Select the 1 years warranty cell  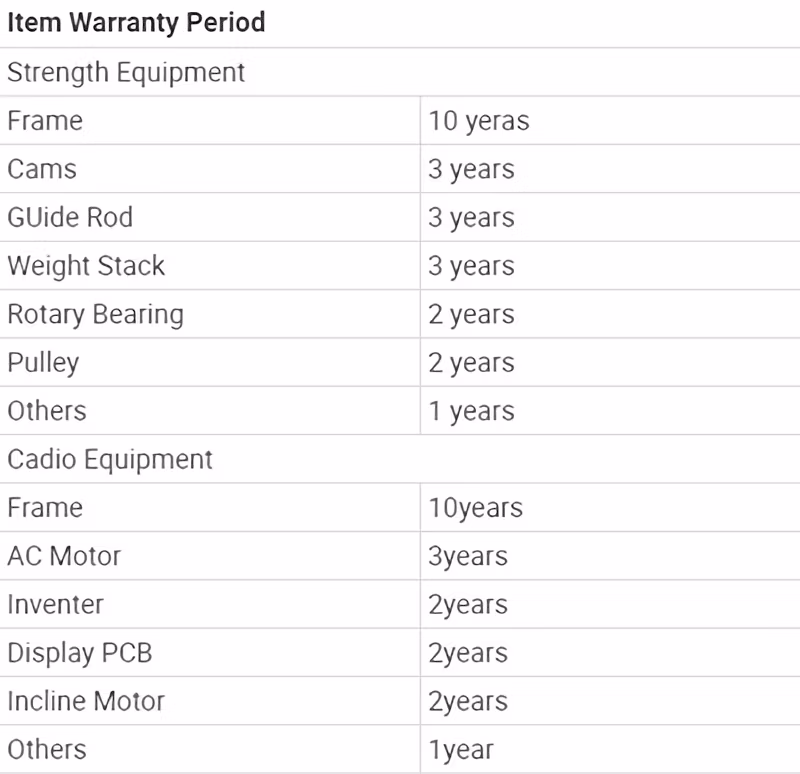pos(610,411)
